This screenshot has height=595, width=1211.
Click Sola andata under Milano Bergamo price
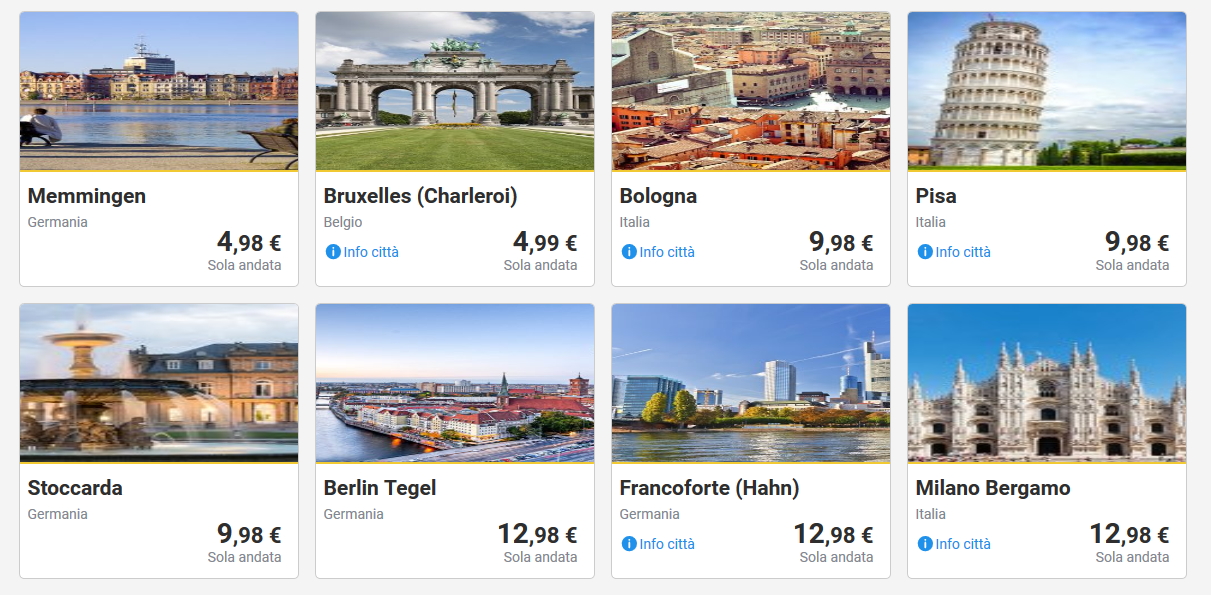pyautogui.click(x=1132, y=557)
